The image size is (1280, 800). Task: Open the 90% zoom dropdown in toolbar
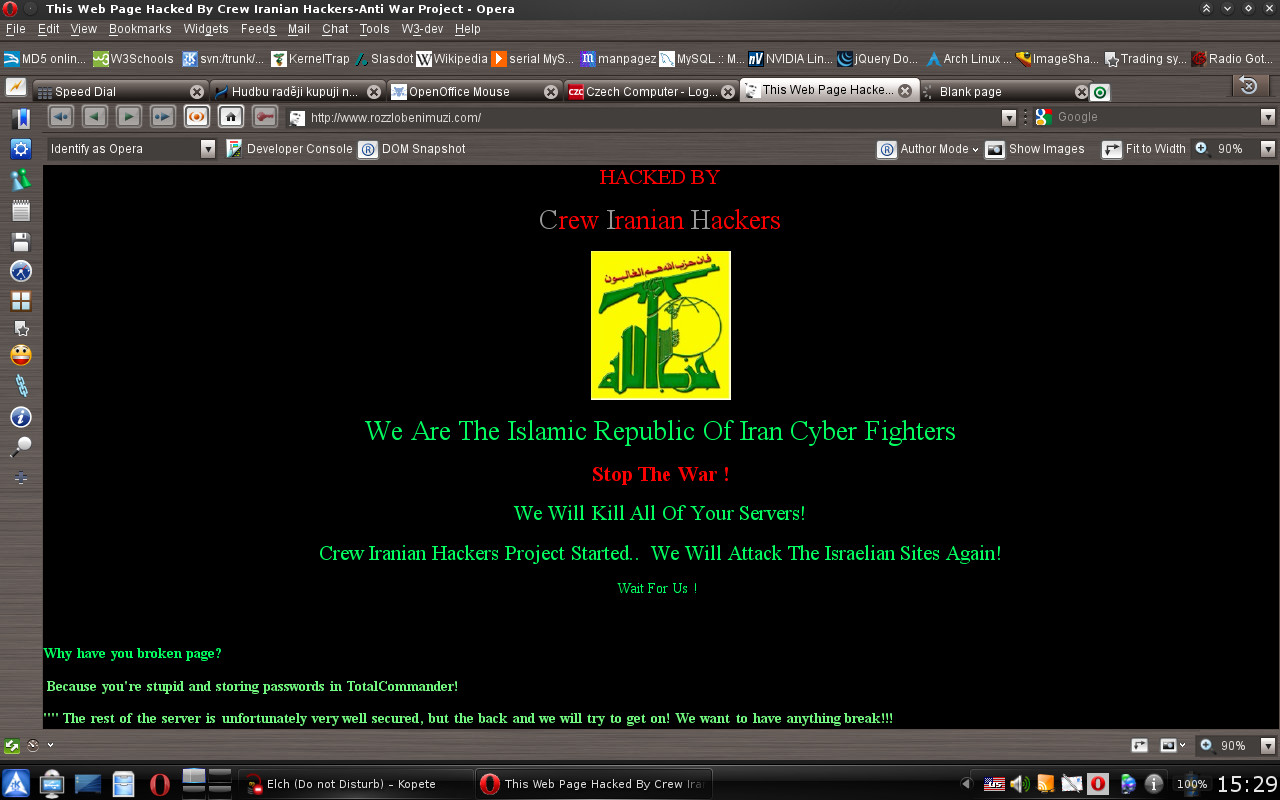tap(1268, 149)
